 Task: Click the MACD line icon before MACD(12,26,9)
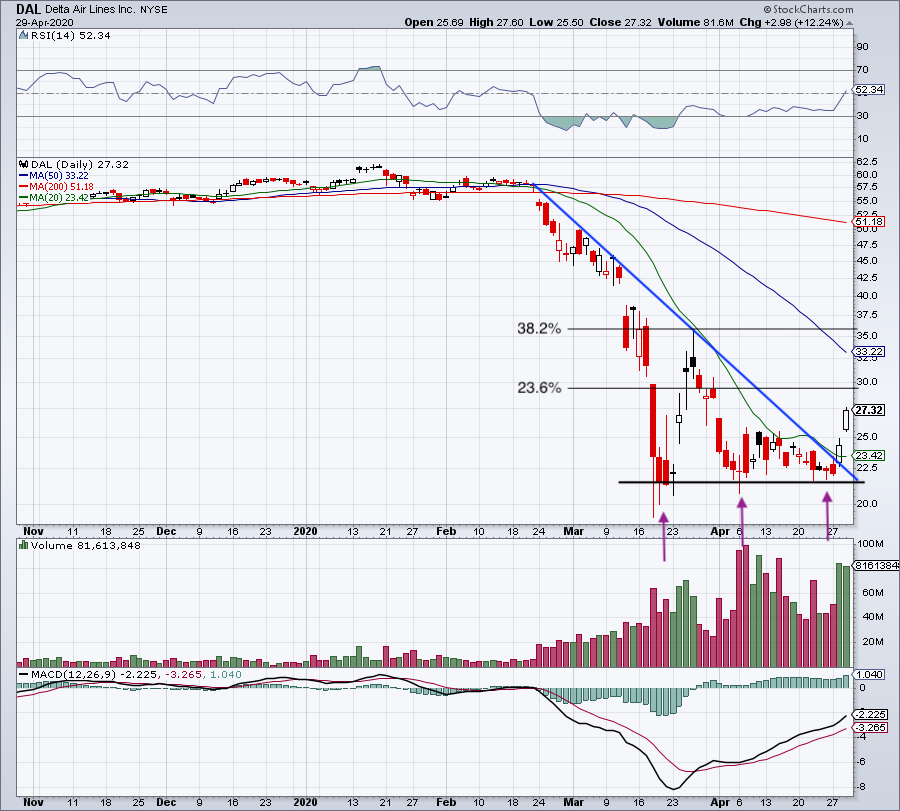[x=24, y=674]
